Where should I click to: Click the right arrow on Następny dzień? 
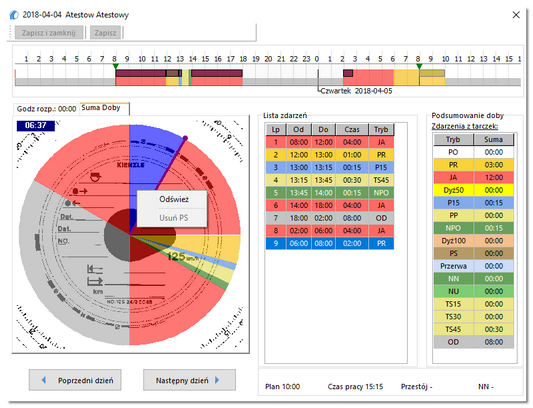217,380
